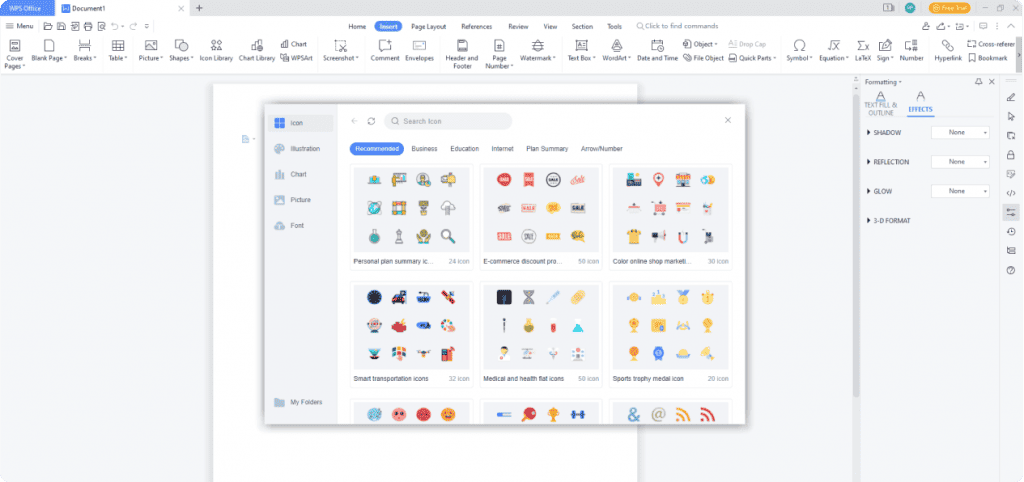Select the Arrow/Number category
This screenshot has width=1024, height=482.
point(601,149)
